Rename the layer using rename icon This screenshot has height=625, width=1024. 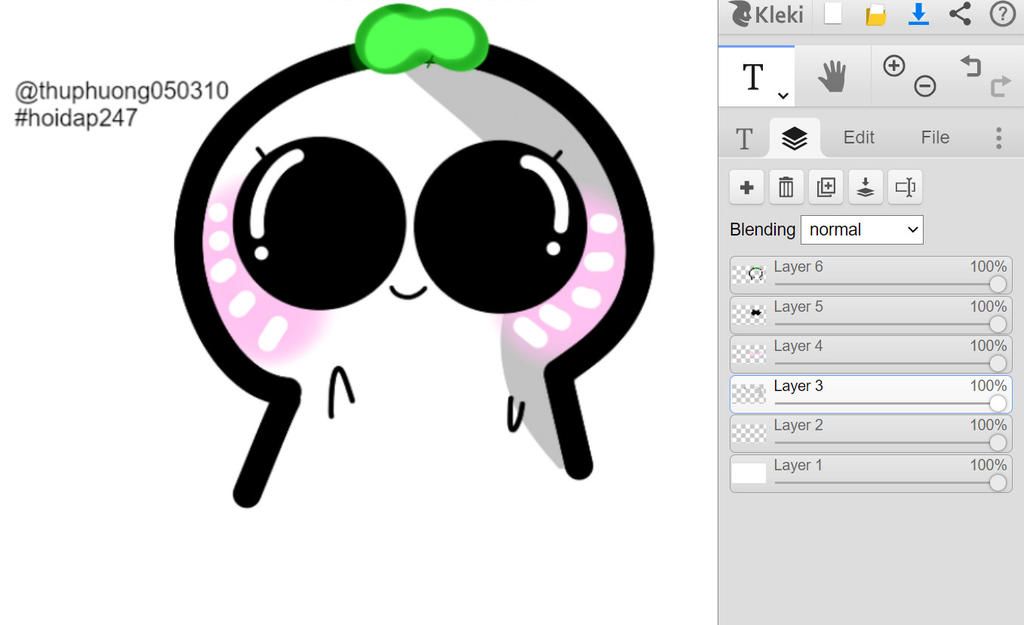click(x=905, y=187)
